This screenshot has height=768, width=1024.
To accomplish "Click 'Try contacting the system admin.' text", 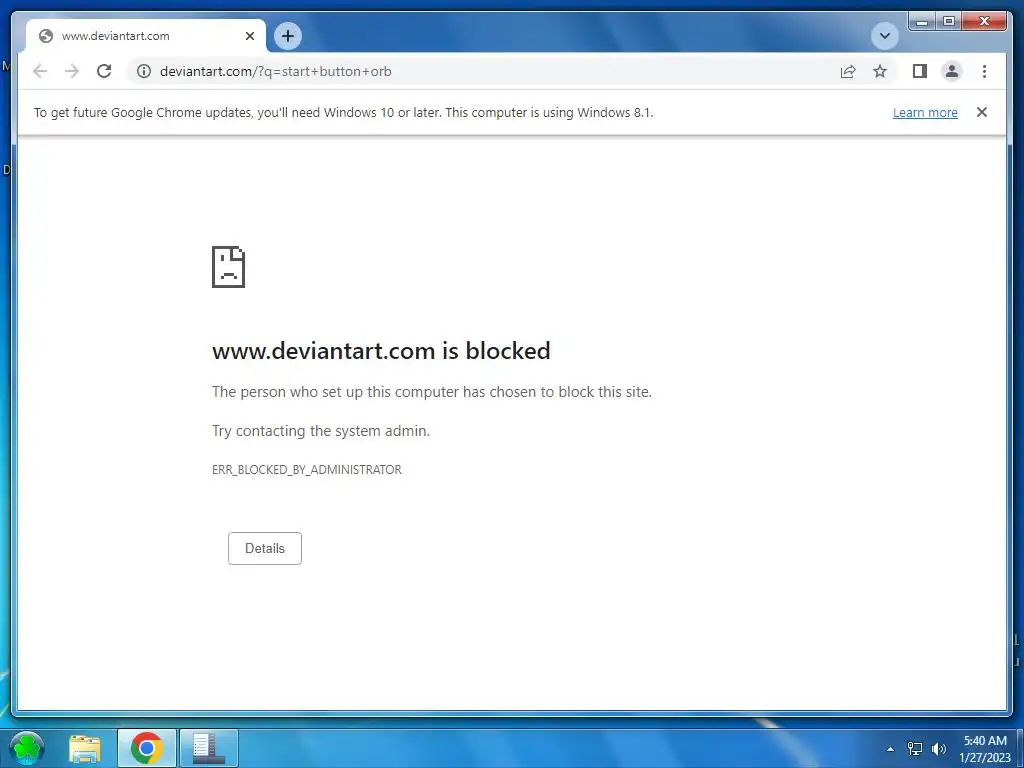I will coord(321,431).
